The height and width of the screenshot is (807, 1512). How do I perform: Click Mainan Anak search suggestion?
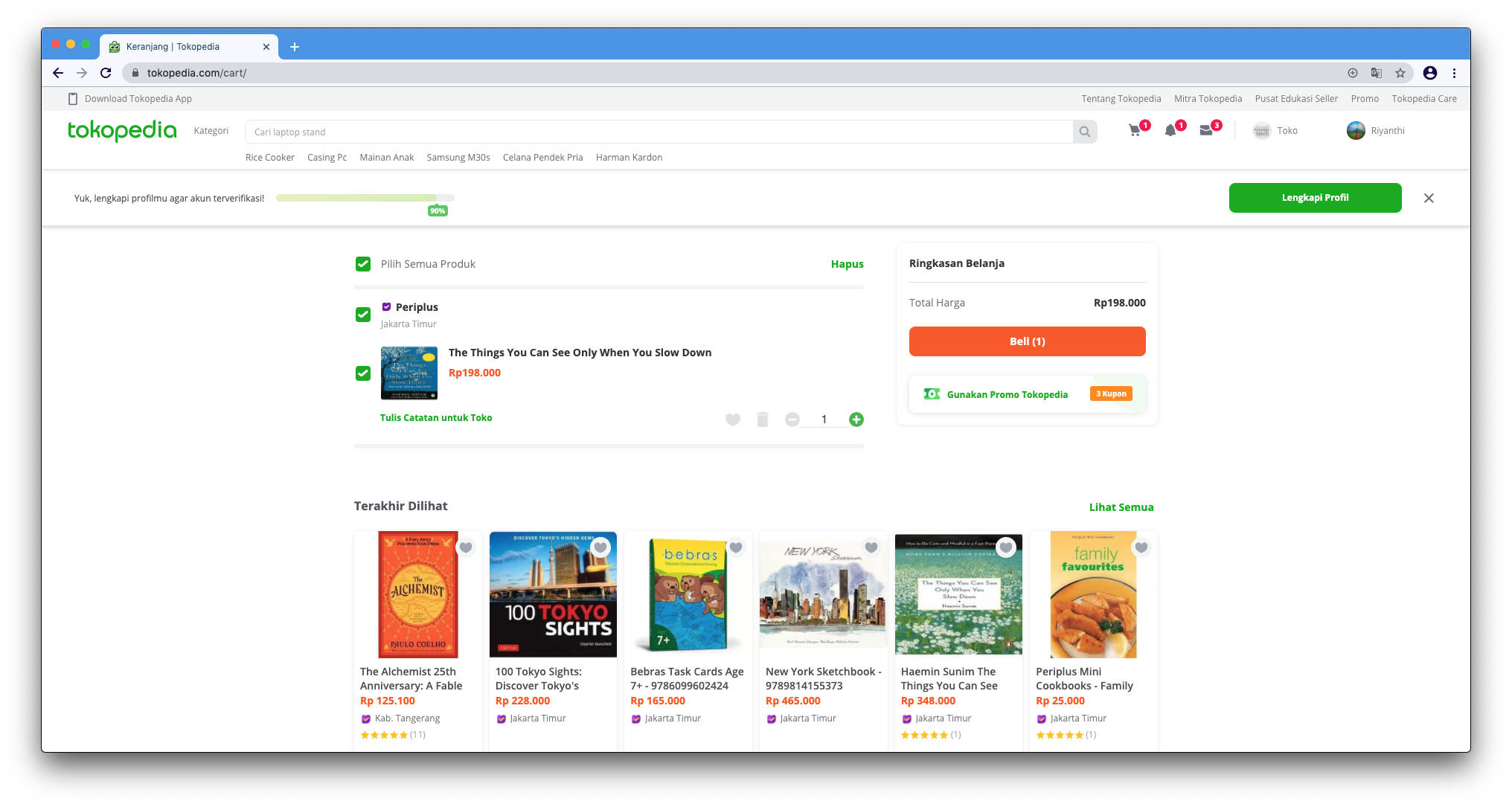coord(387,158)
